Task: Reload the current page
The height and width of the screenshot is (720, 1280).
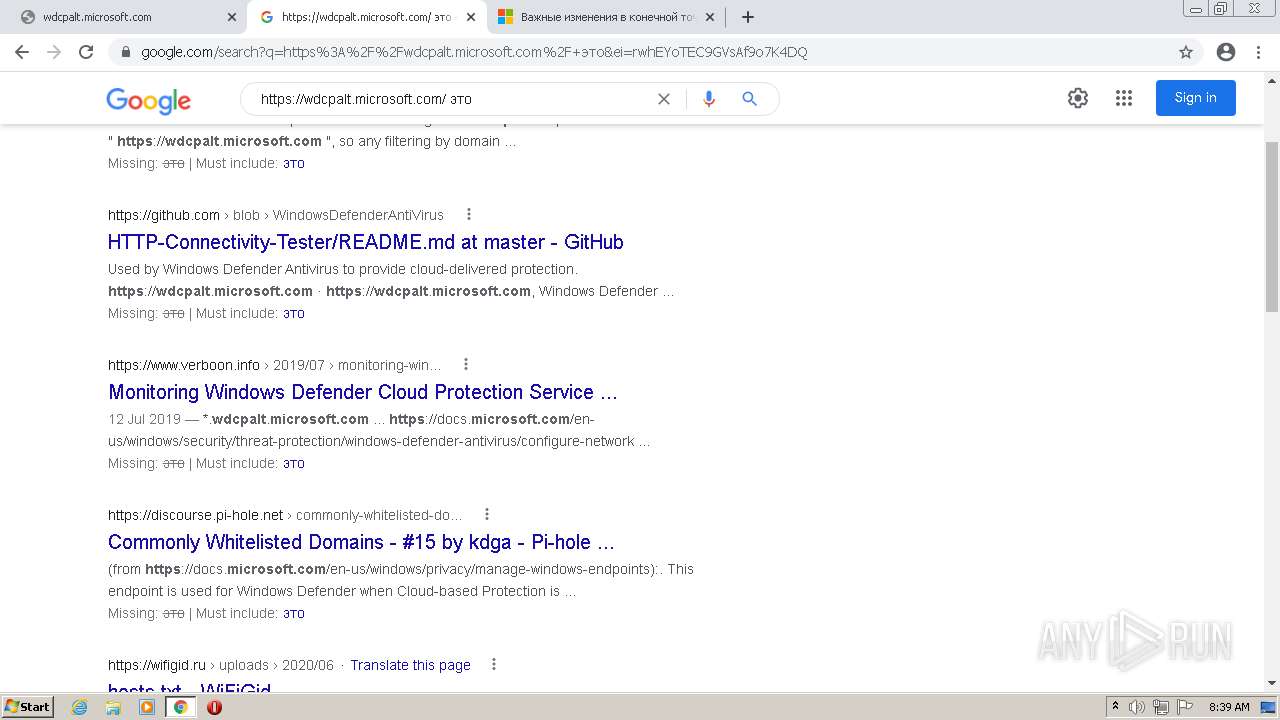Action: (86, 52)
